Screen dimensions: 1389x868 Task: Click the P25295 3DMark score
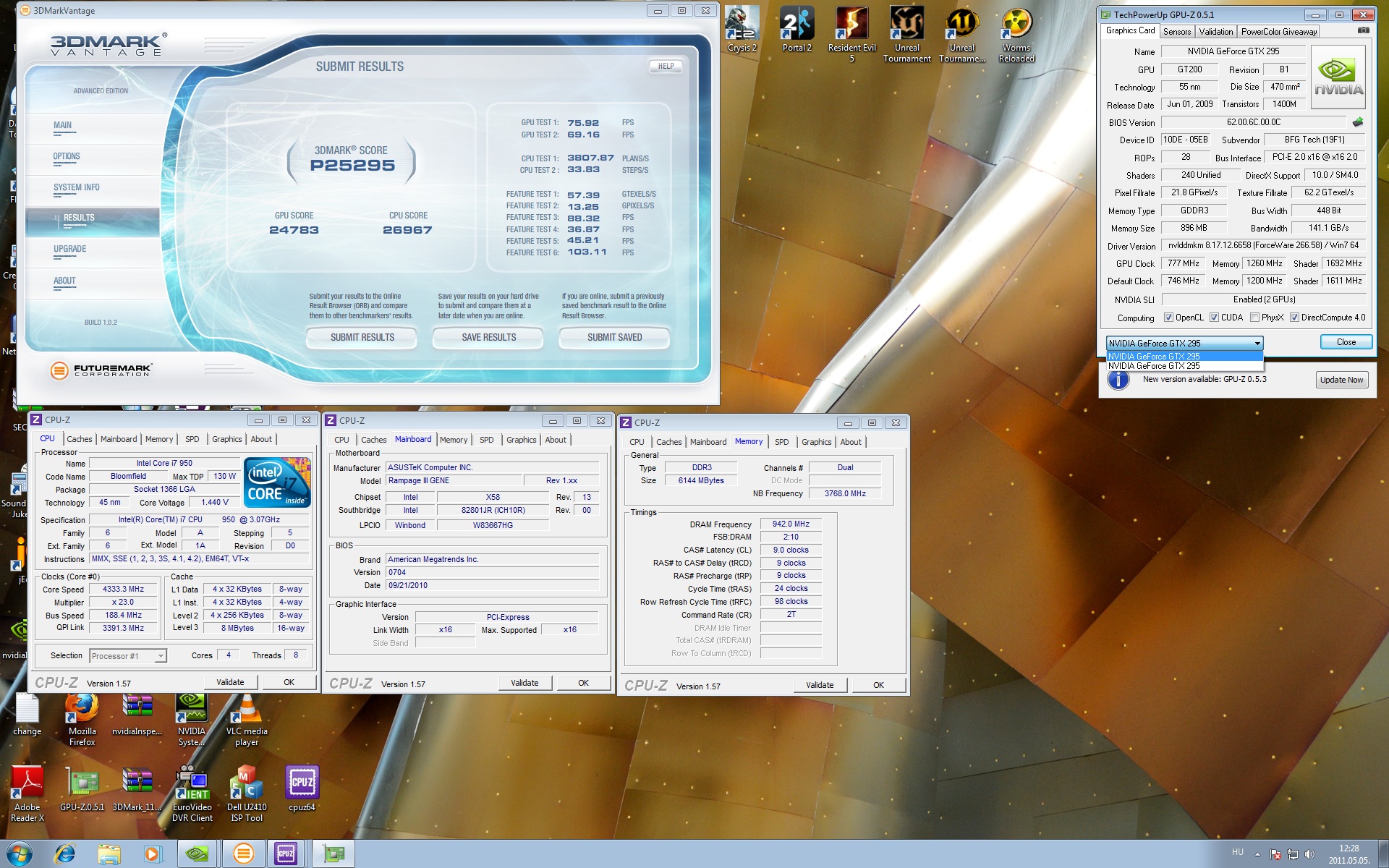[x=352, y=166]
